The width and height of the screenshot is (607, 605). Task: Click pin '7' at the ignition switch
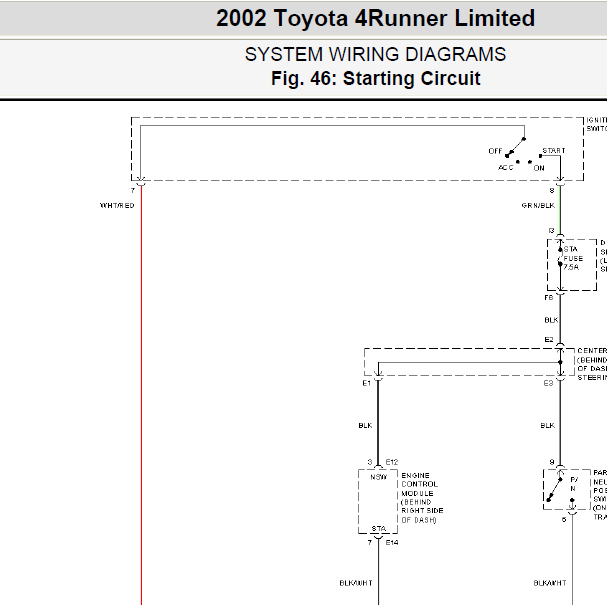tap(133, 190)
